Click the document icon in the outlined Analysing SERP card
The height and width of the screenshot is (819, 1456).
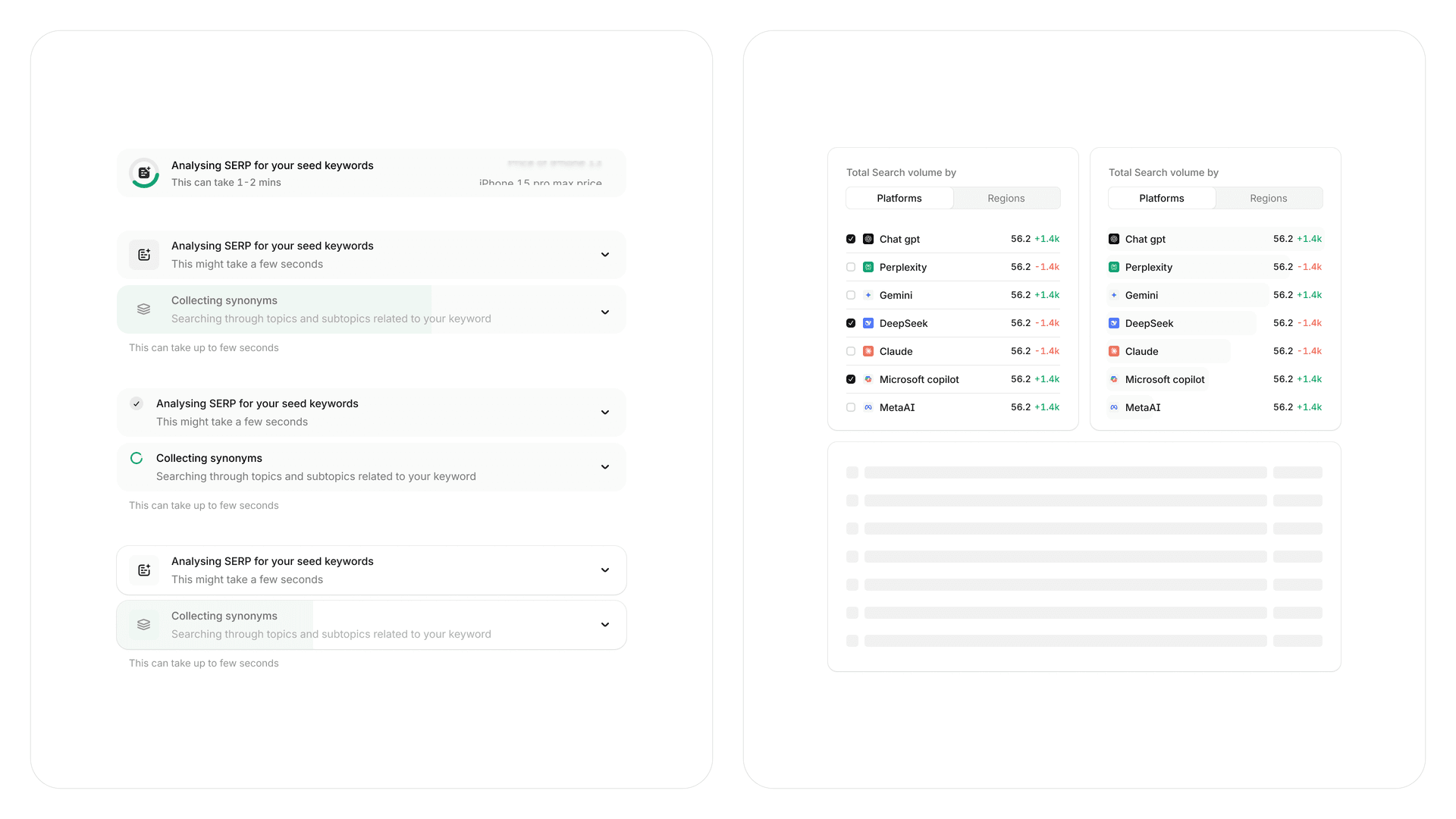(144, 570)
